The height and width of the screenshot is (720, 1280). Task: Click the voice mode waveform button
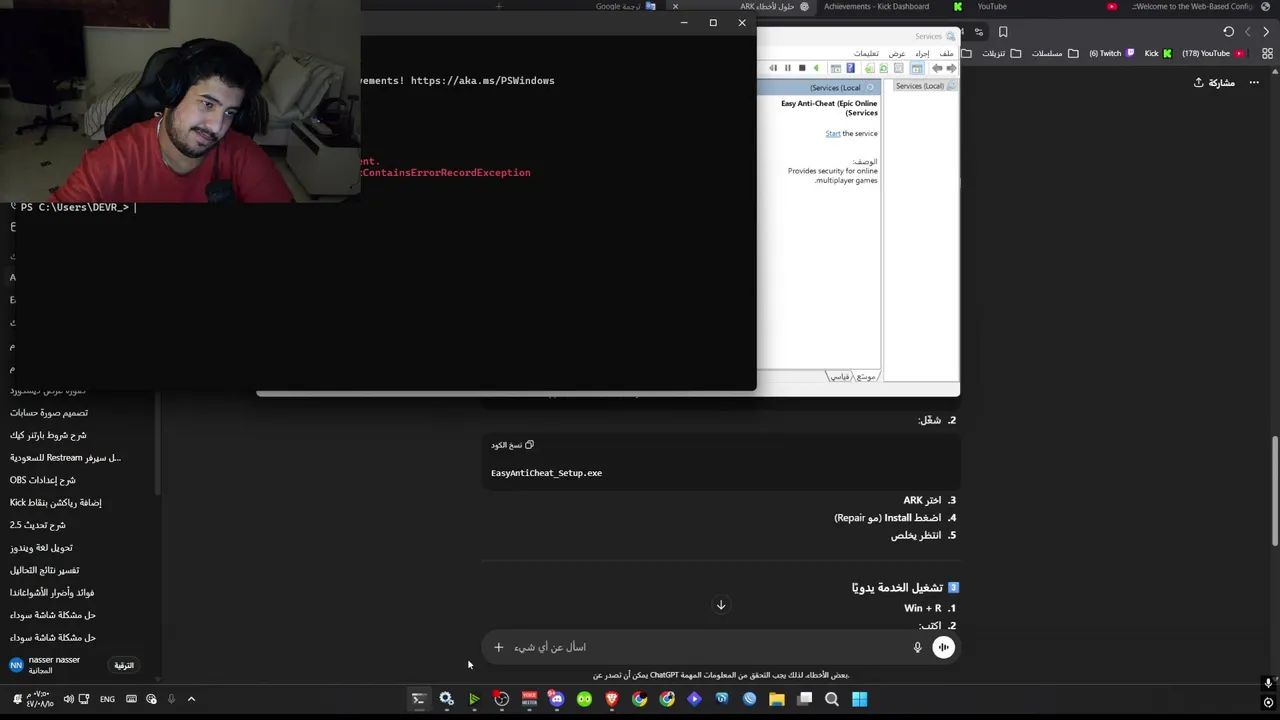943,647
